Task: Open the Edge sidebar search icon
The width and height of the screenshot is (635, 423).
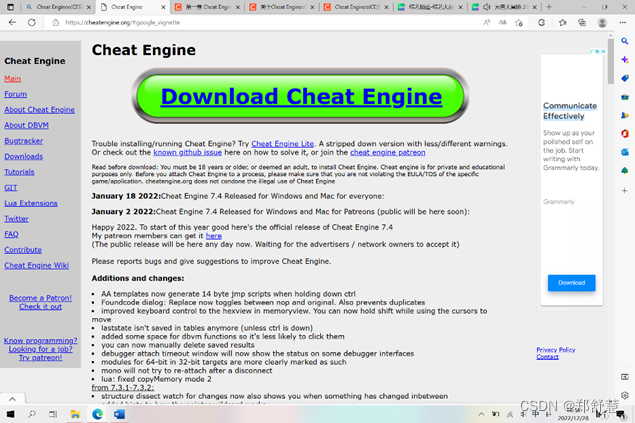Action: pyautogui.click(x=624, y=41)
